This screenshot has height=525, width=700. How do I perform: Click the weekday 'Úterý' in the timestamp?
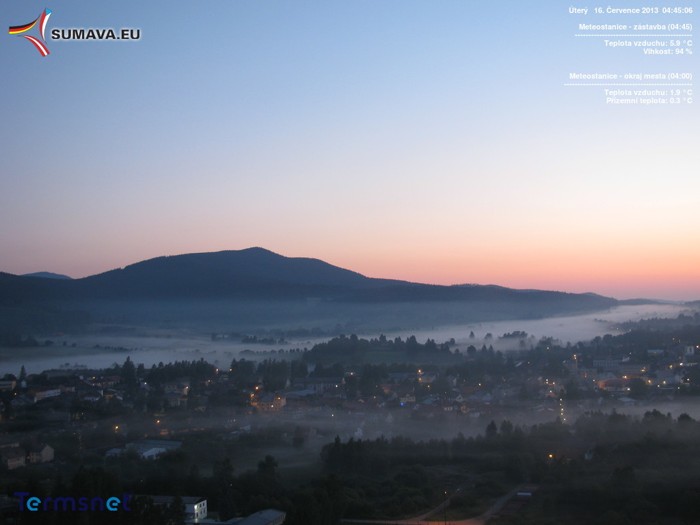click(x=578, y=10)
